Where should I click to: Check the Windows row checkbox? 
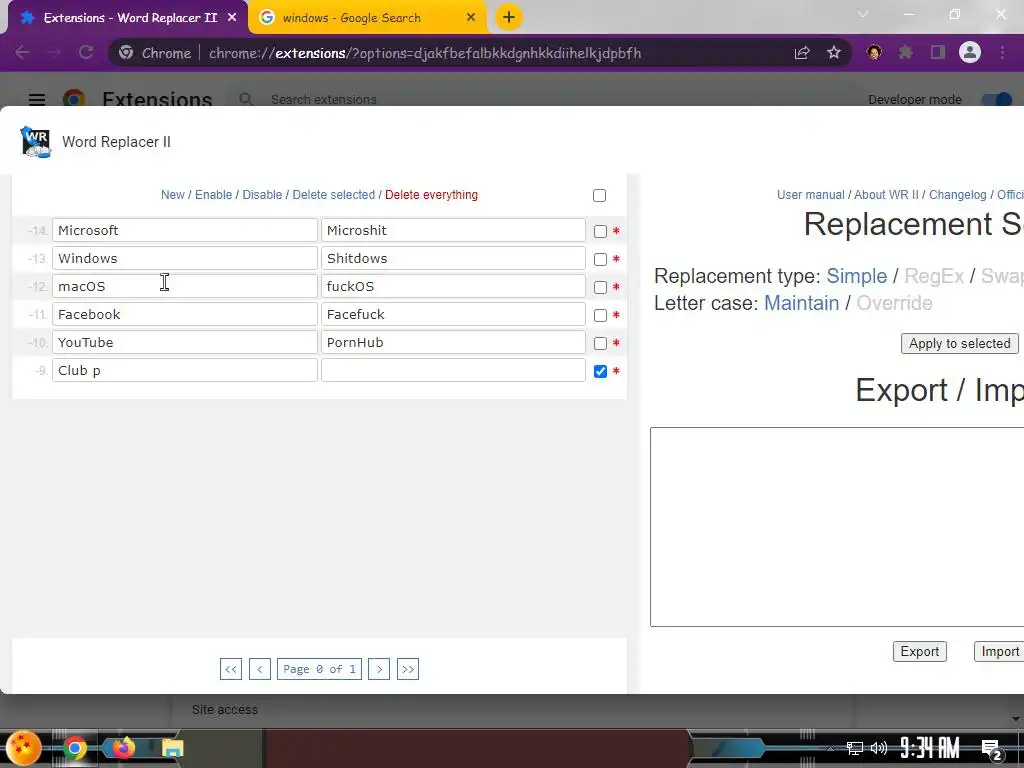[x=600, y=259]
